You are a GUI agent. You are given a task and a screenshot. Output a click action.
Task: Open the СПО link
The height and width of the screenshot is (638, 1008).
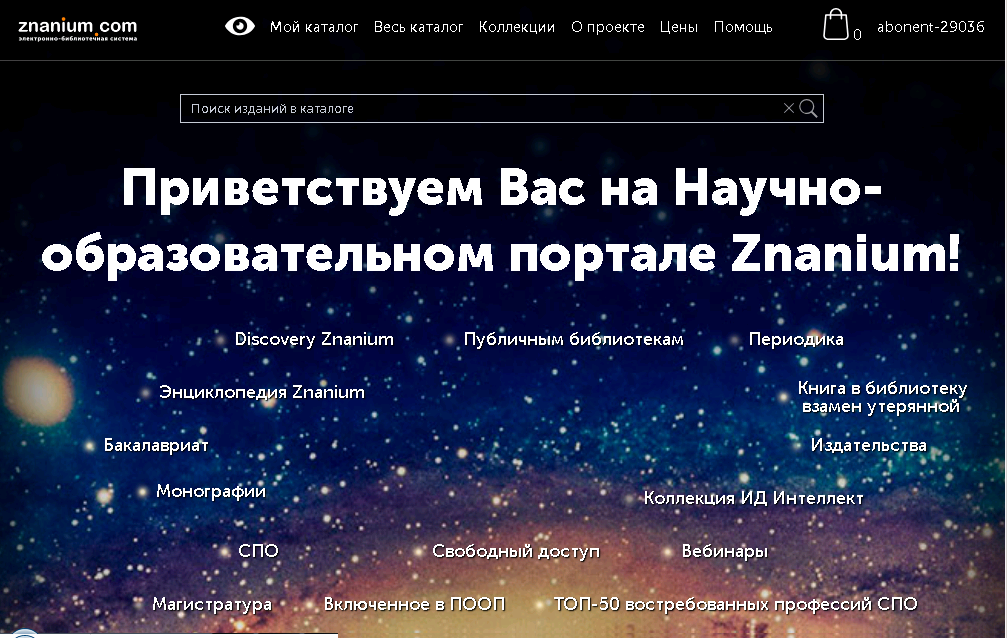point(258,551)
